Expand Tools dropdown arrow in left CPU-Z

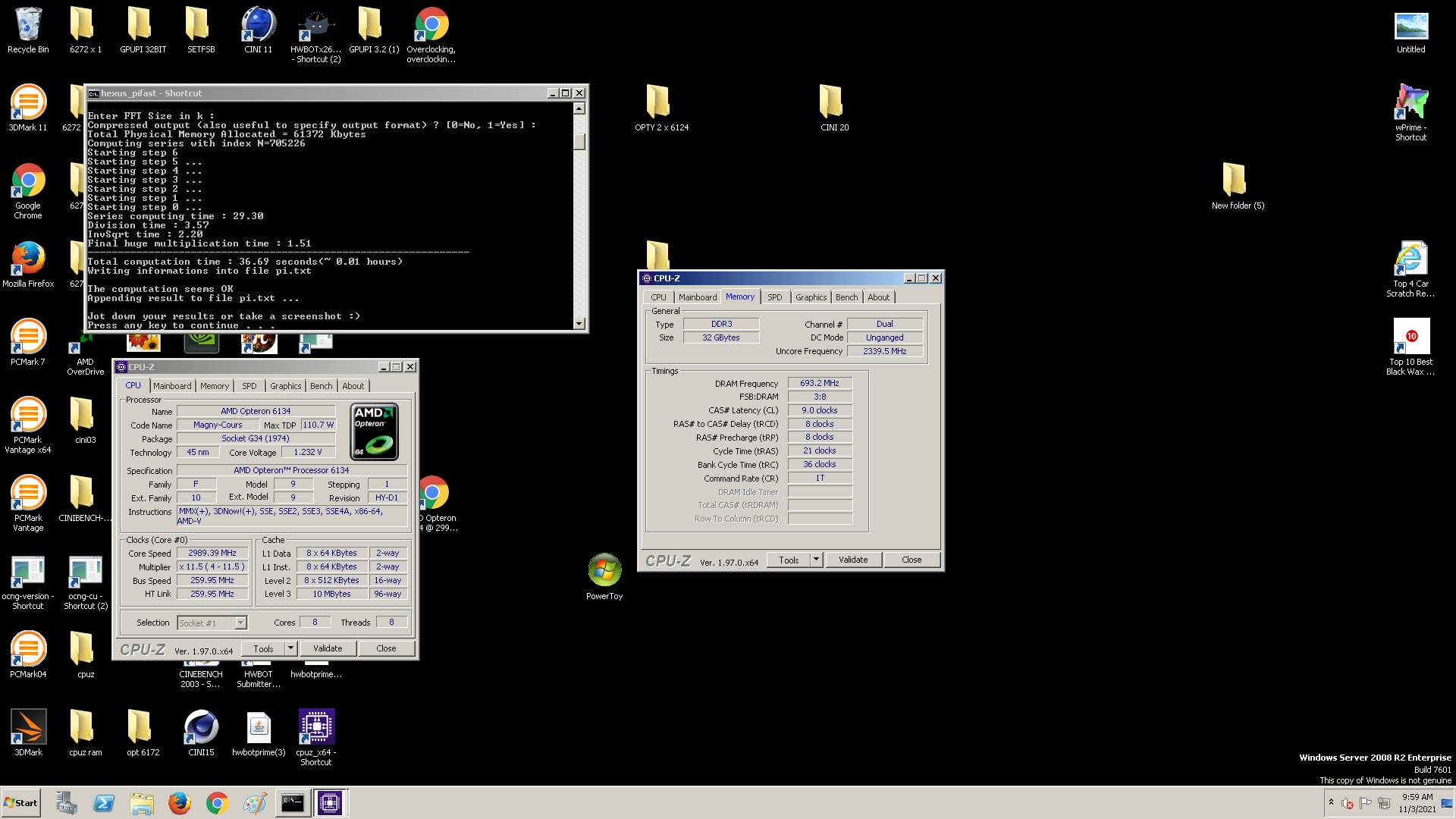point(290,648)
